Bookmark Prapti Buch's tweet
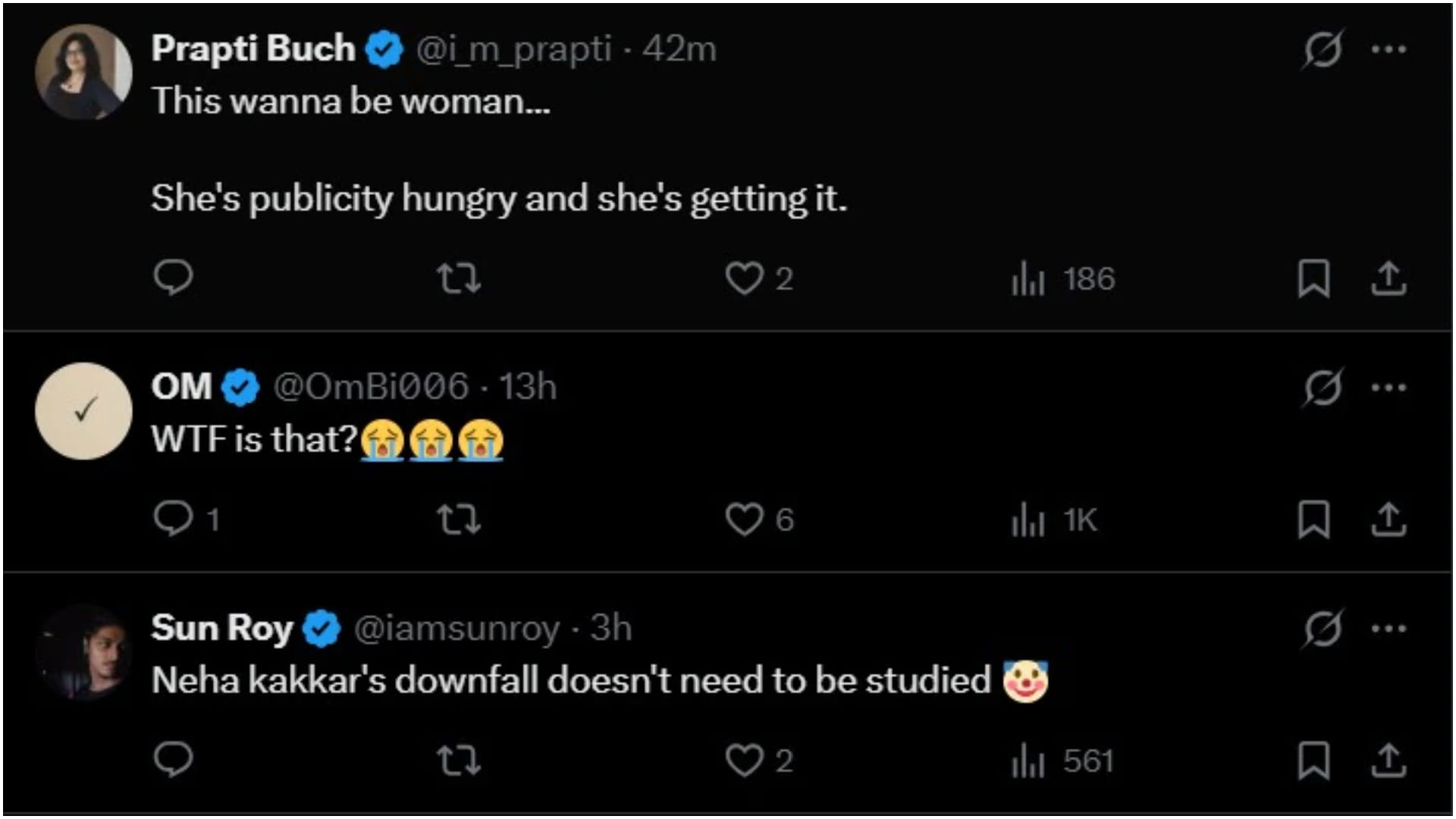The width and height of the screenshot is (1456, 819). click(x=1313, y=278)
